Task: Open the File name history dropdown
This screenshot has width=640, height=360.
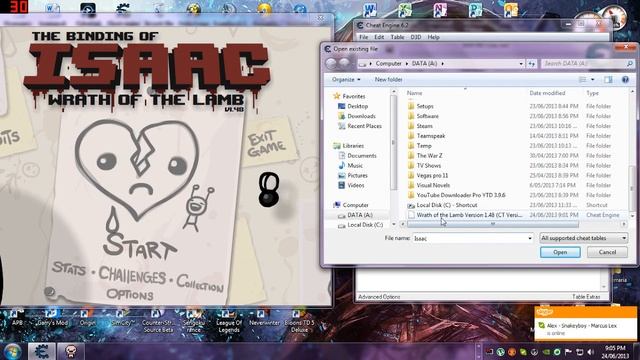Action: point(530,238)
